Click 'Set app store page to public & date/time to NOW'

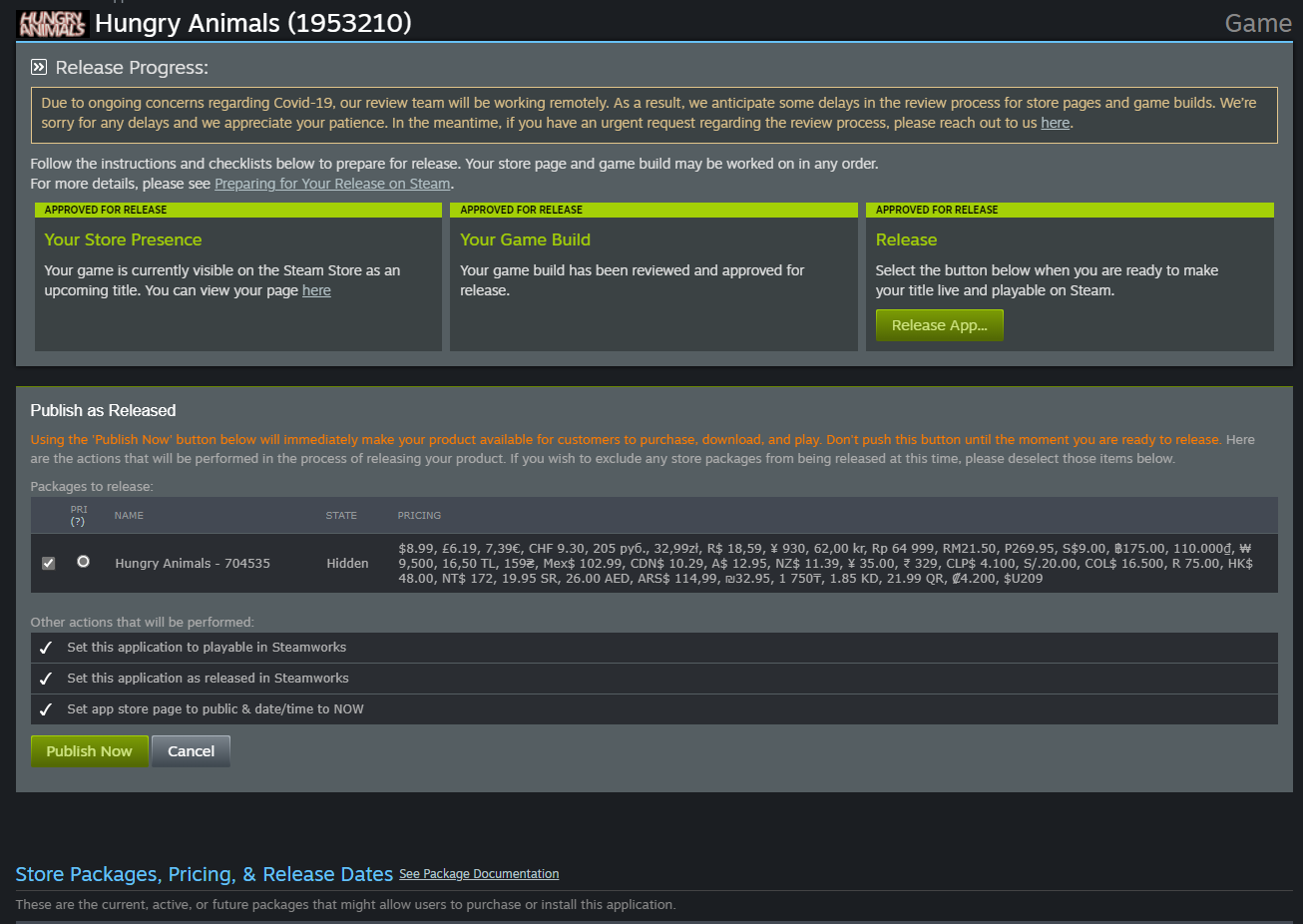pos(216,709)
